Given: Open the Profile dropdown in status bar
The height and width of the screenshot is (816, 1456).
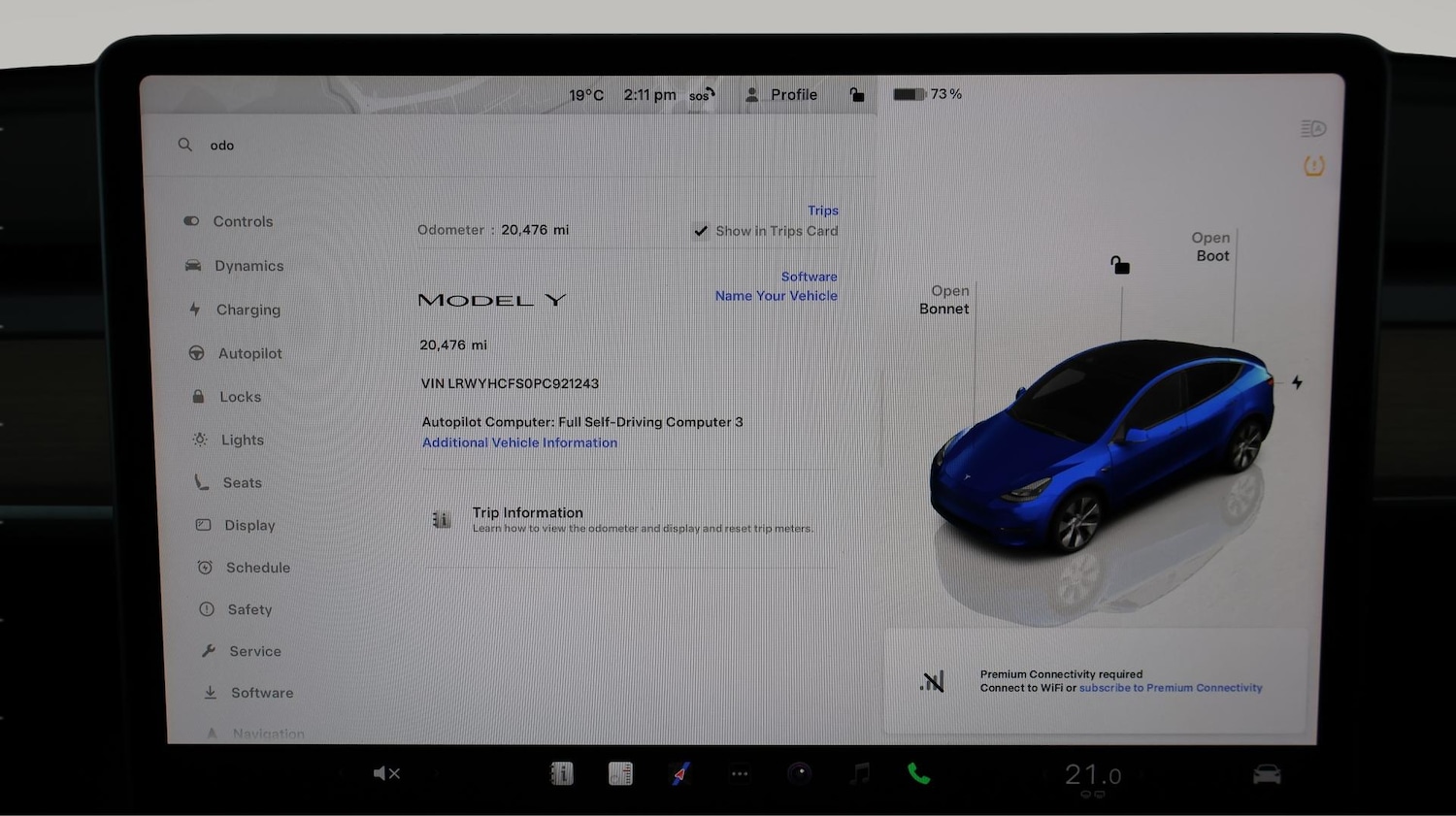Looking at the screenshot, I should point(781,94).
